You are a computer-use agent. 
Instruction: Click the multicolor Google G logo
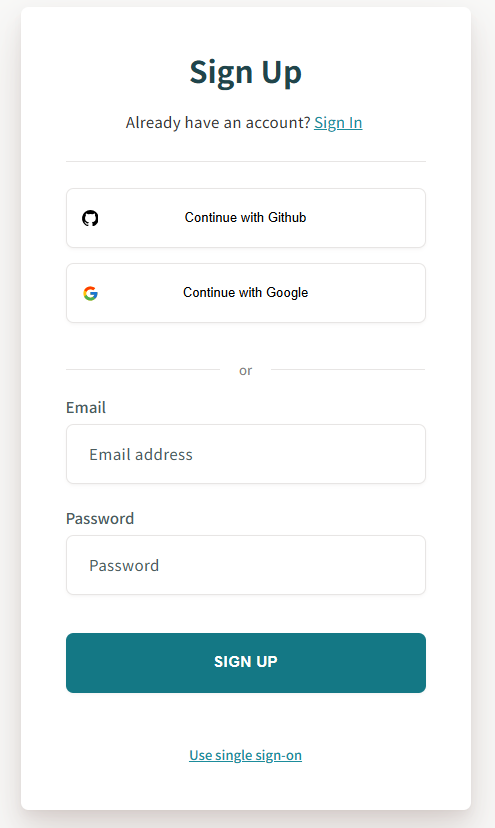90,293
